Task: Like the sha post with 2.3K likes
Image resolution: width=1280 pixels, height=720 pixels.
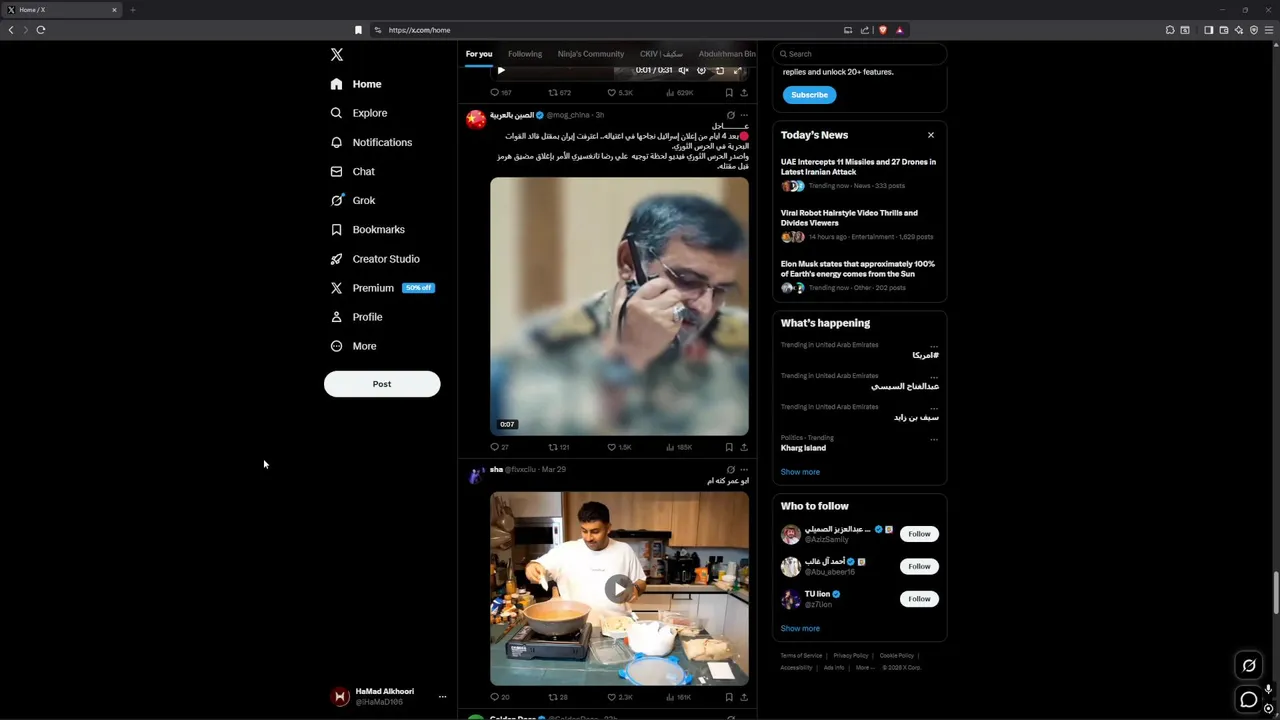Action: click(620, 697)
